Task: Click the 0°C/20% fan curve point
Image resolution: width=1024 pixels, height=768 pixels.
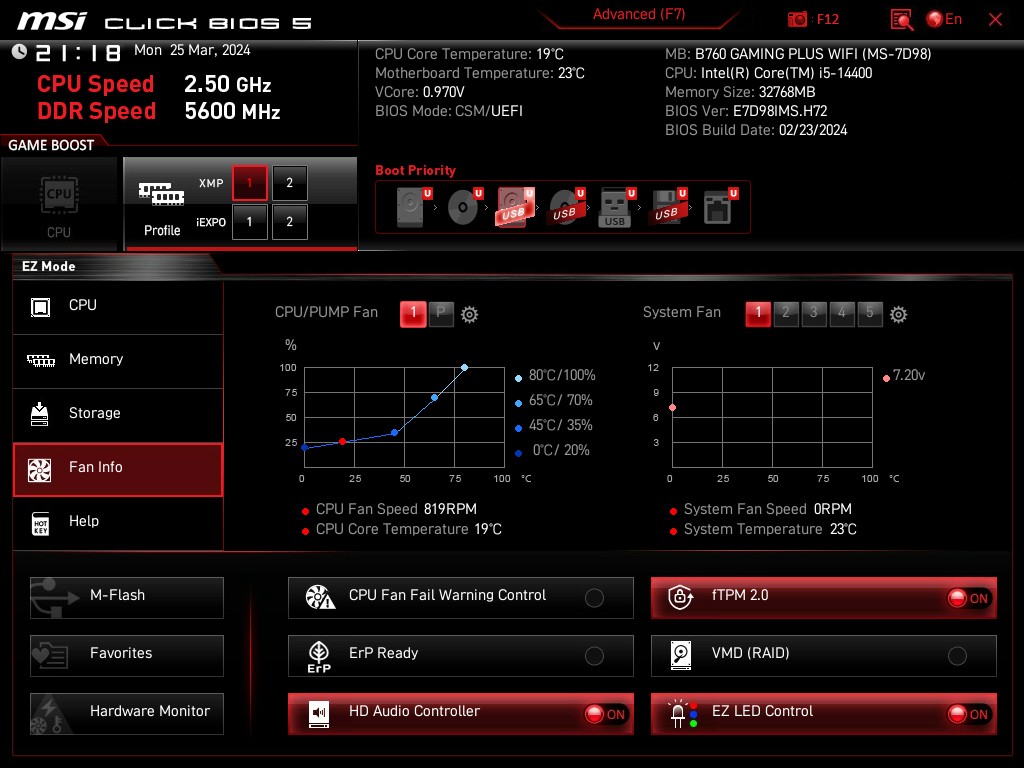Action: [305, 447]
